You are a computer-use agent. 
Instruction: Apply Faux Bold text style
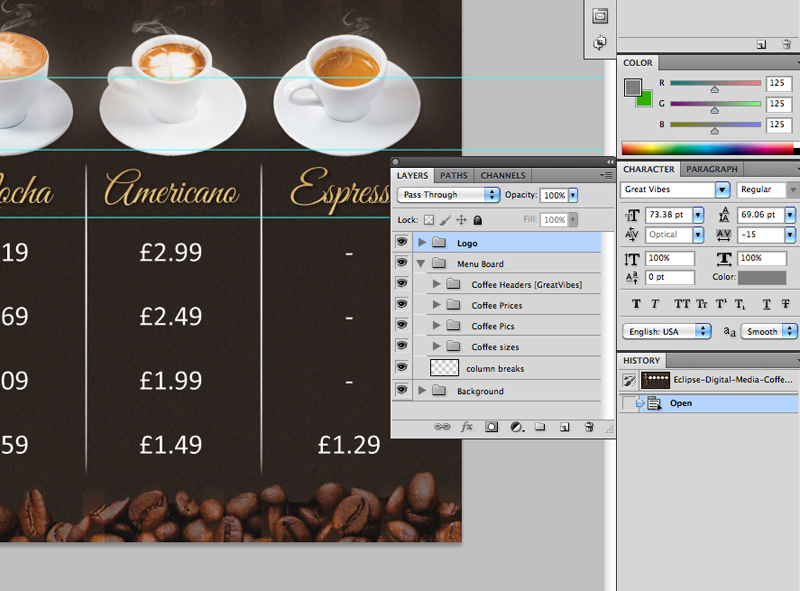[x=636, y=304]
